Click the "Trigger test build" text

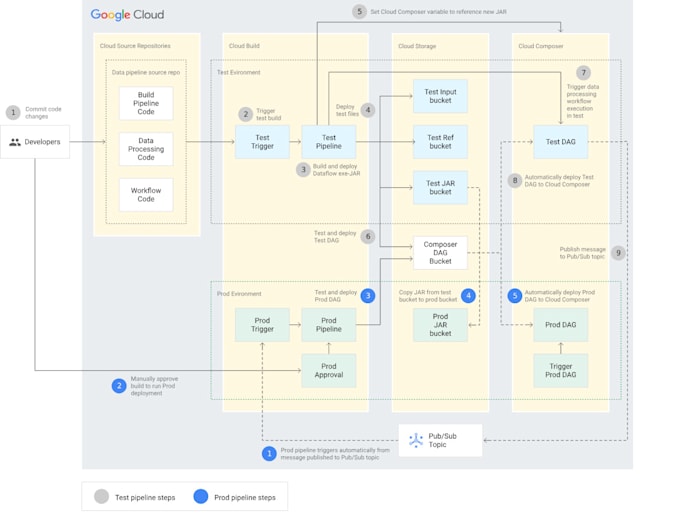[x=268, y=115]
